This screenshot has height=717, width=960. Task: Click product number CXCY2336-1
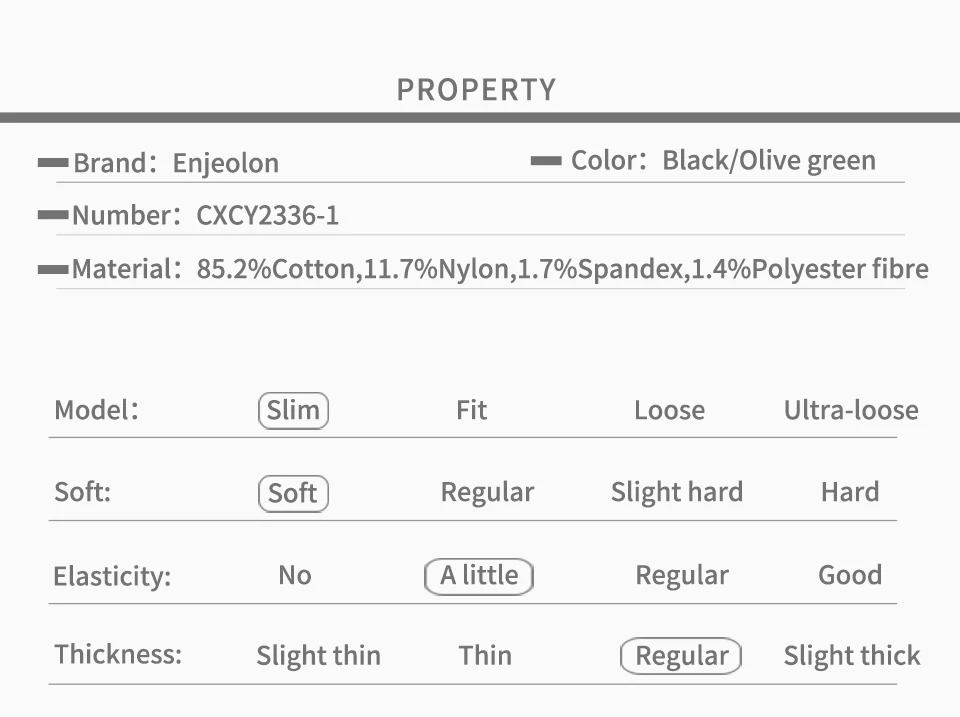click(x=268, y=216)
